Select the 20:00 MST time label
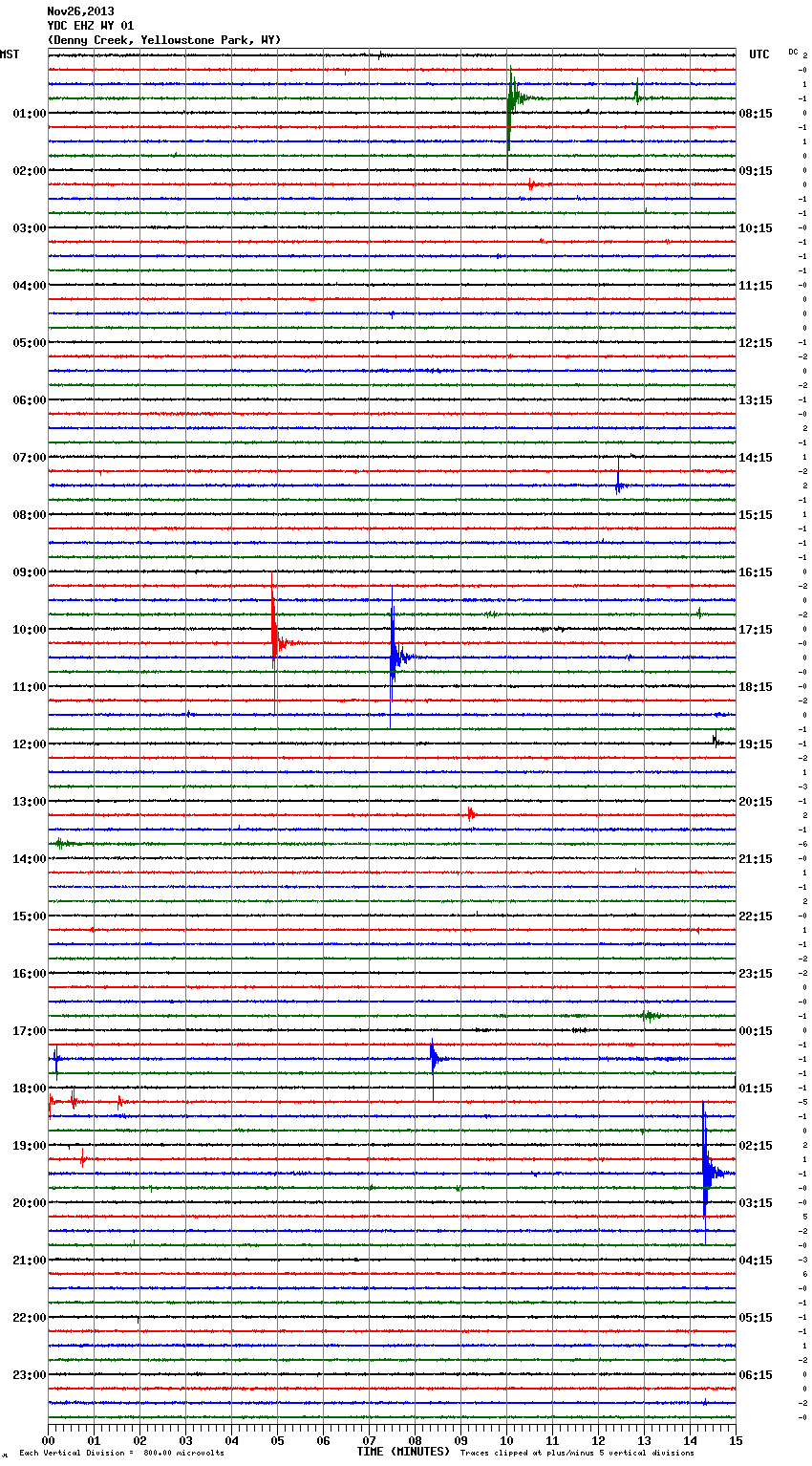Image resolution: width=812 pixels, height=1466 pixels. click(30, 1203)
